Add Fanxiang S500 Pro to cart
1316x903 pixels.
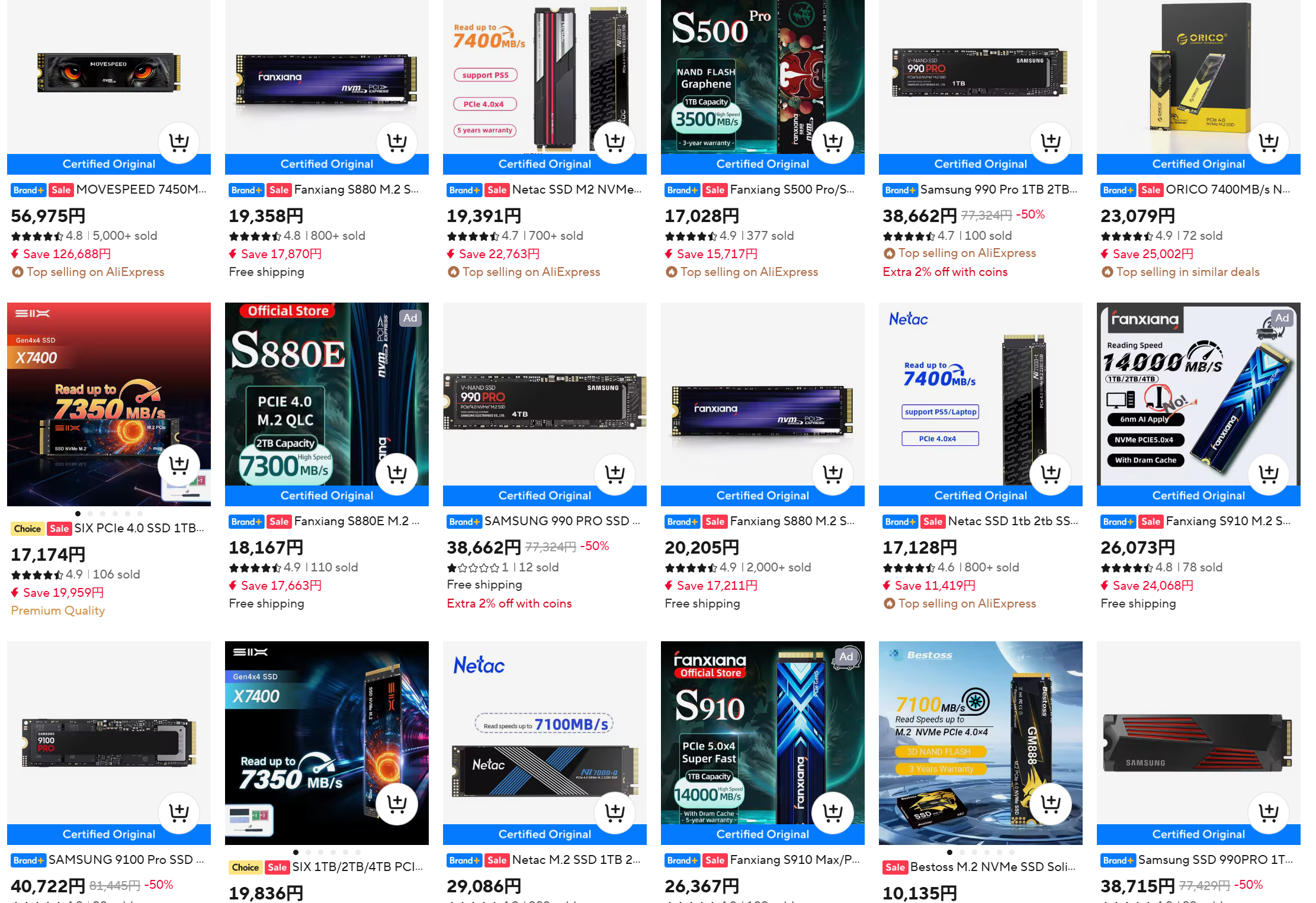[833, 143]
